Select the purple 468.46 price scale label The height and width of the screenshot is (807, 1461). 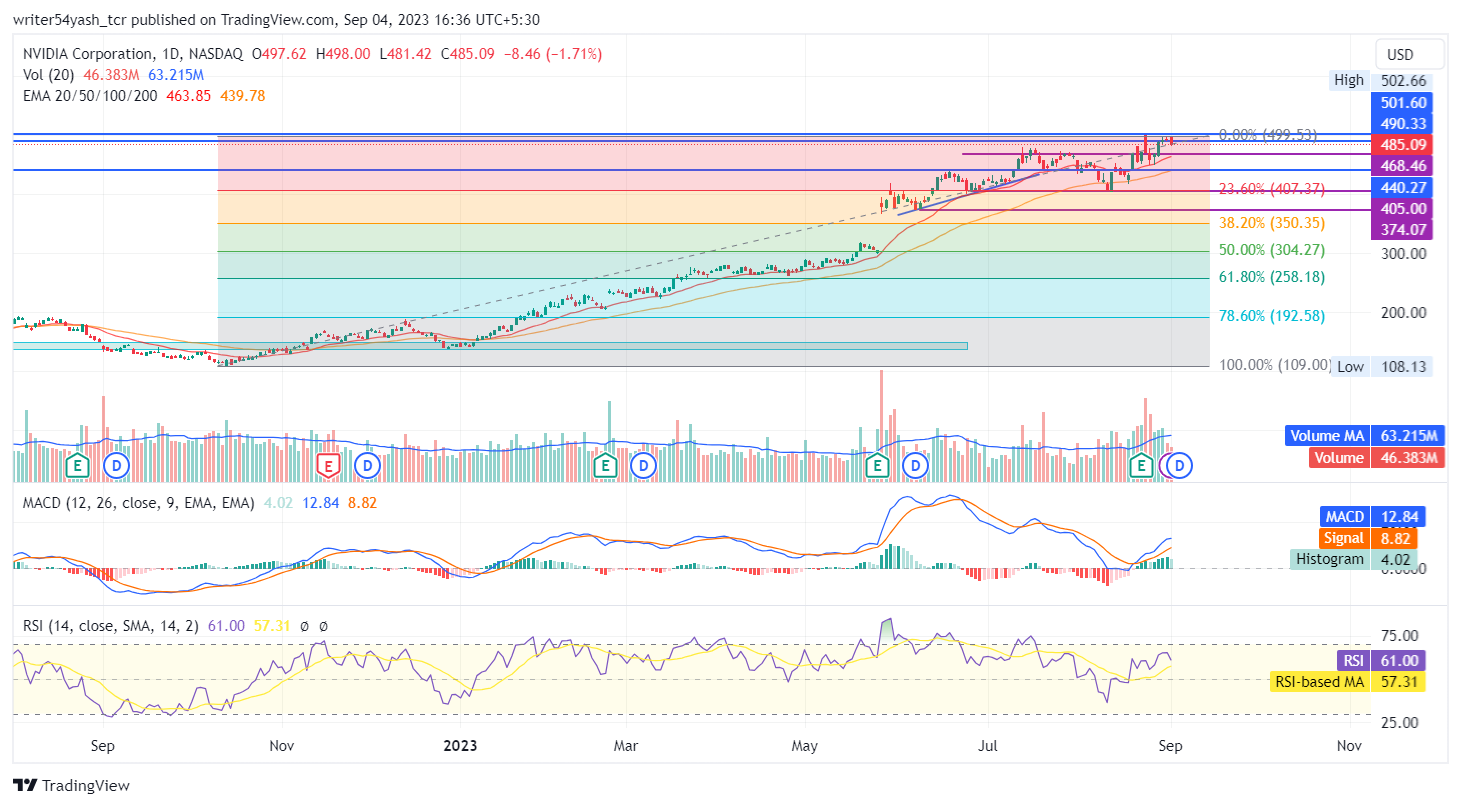point(1401,165)
